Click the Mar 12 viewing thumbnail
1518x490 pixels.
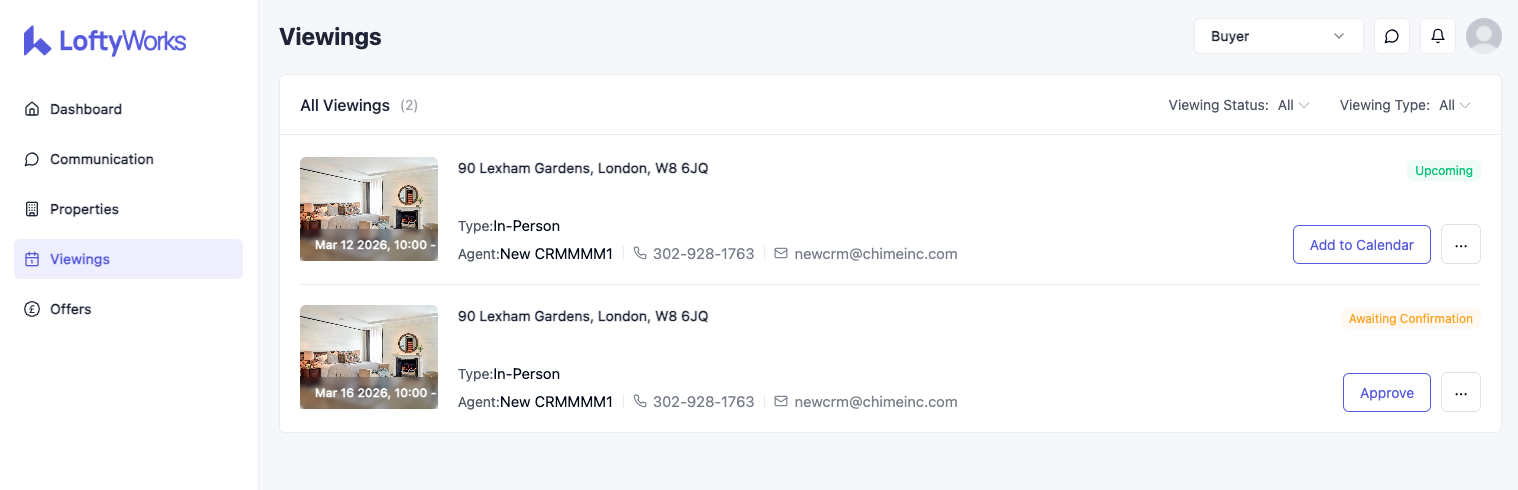(x=369, y=209)
